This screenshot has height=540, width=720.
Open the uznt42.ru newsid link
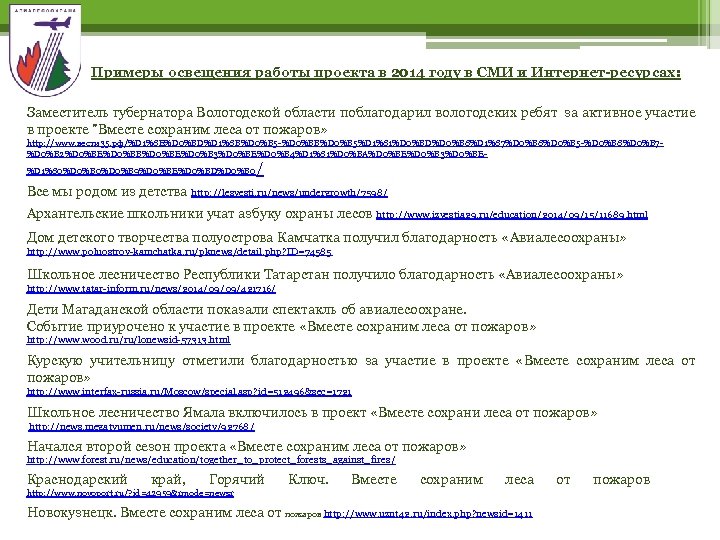428,514
